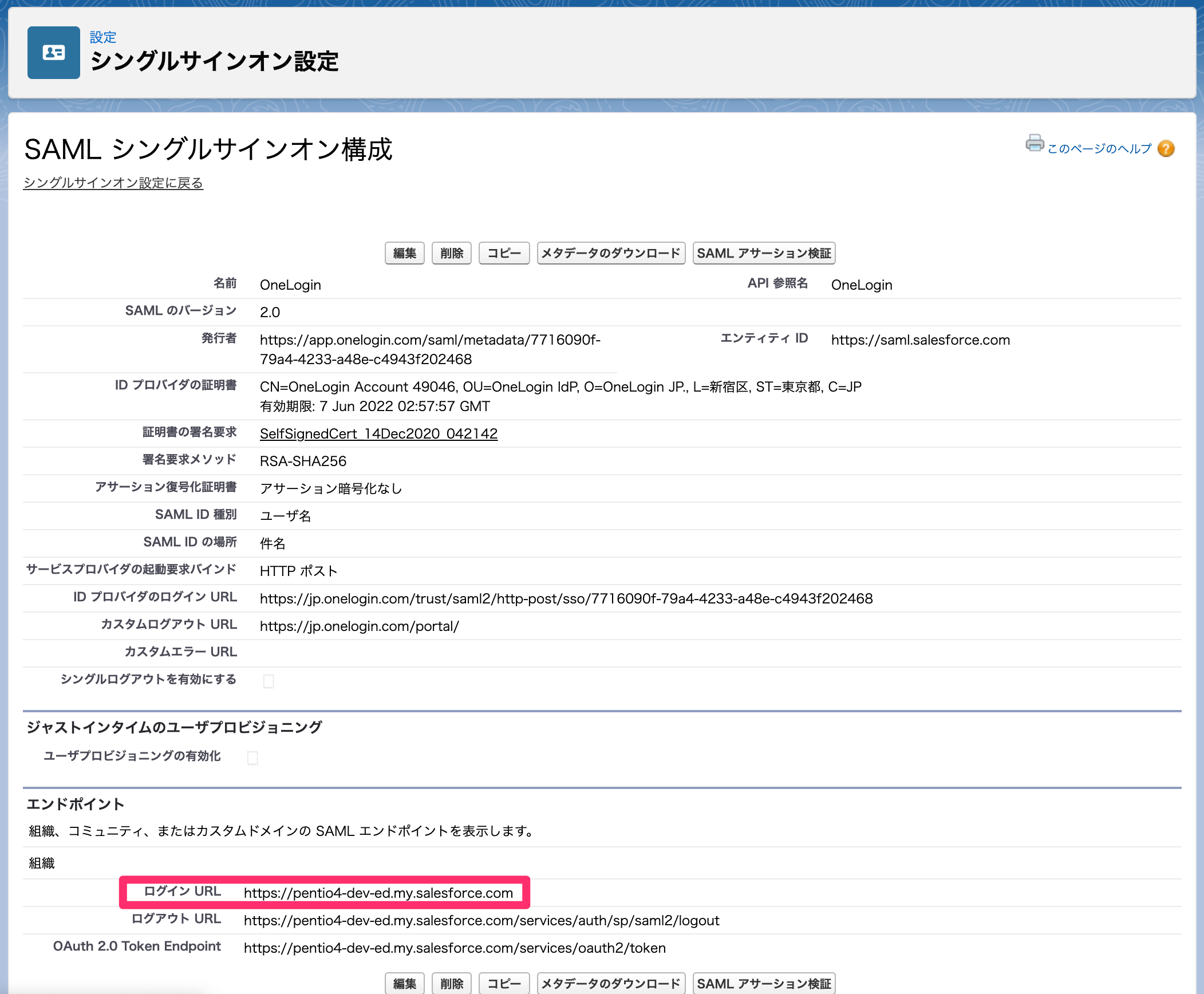
Task: Select the 発行者 onelogin metadata URL
Action: click(x=430, y=350)
